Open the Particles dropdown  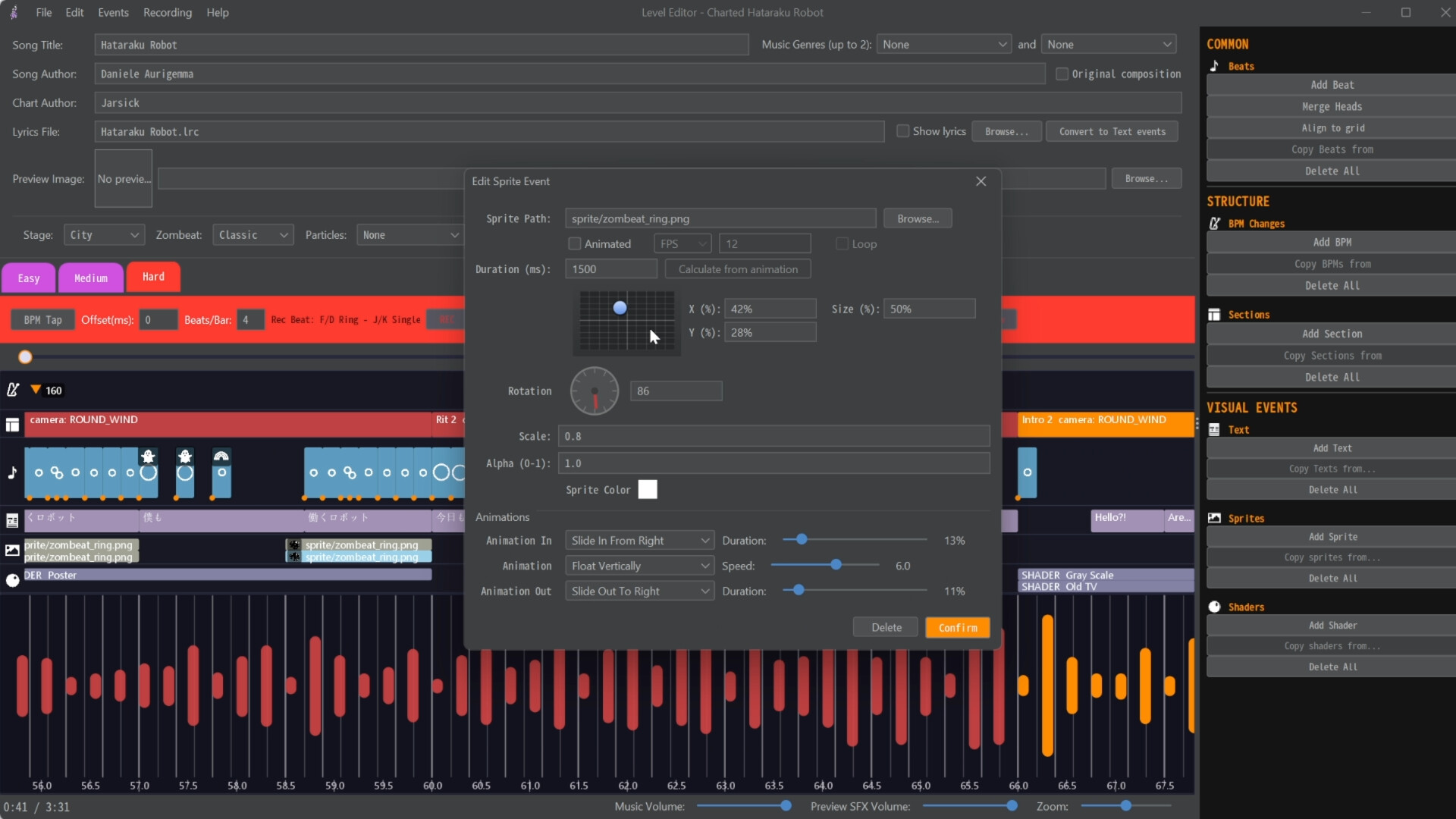(x=409, y=235)
